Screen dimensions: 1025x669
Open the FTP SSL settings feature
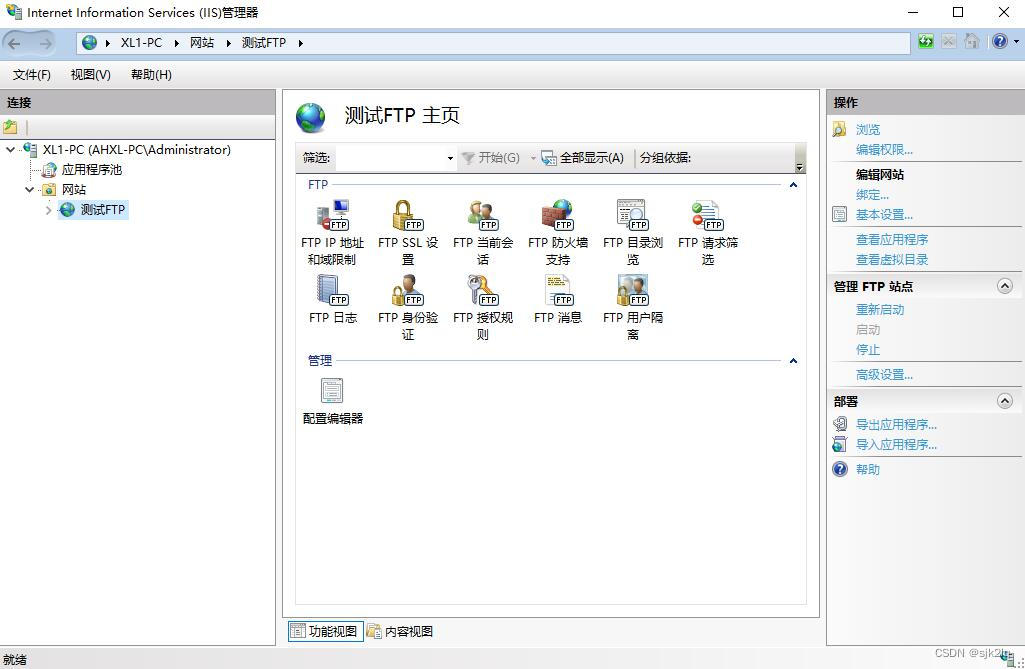tap(408, 233)
